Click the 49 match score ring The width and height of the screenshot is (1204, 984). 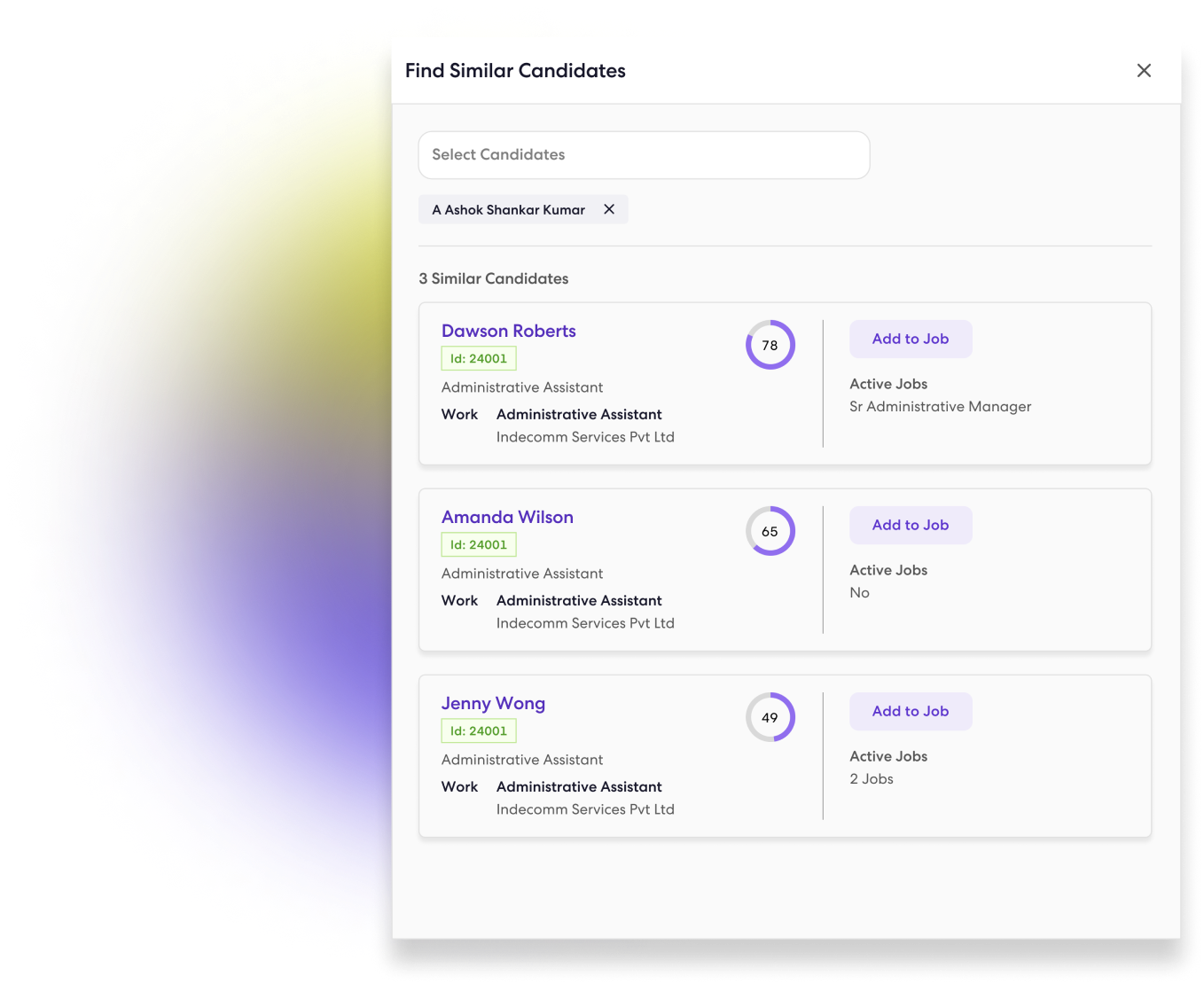[x=770, y=717]
